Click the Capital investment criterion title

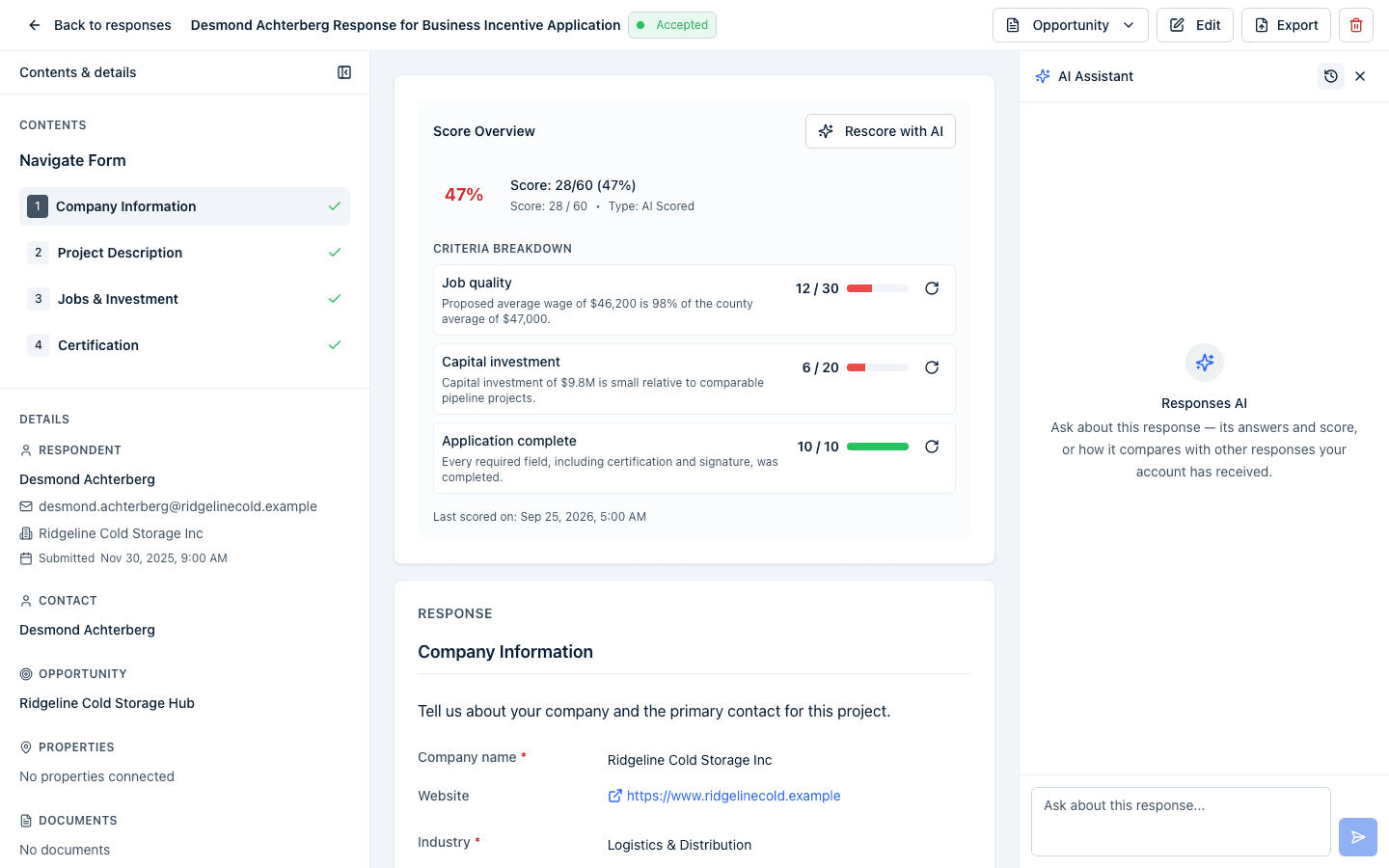(x=501, y=362)
